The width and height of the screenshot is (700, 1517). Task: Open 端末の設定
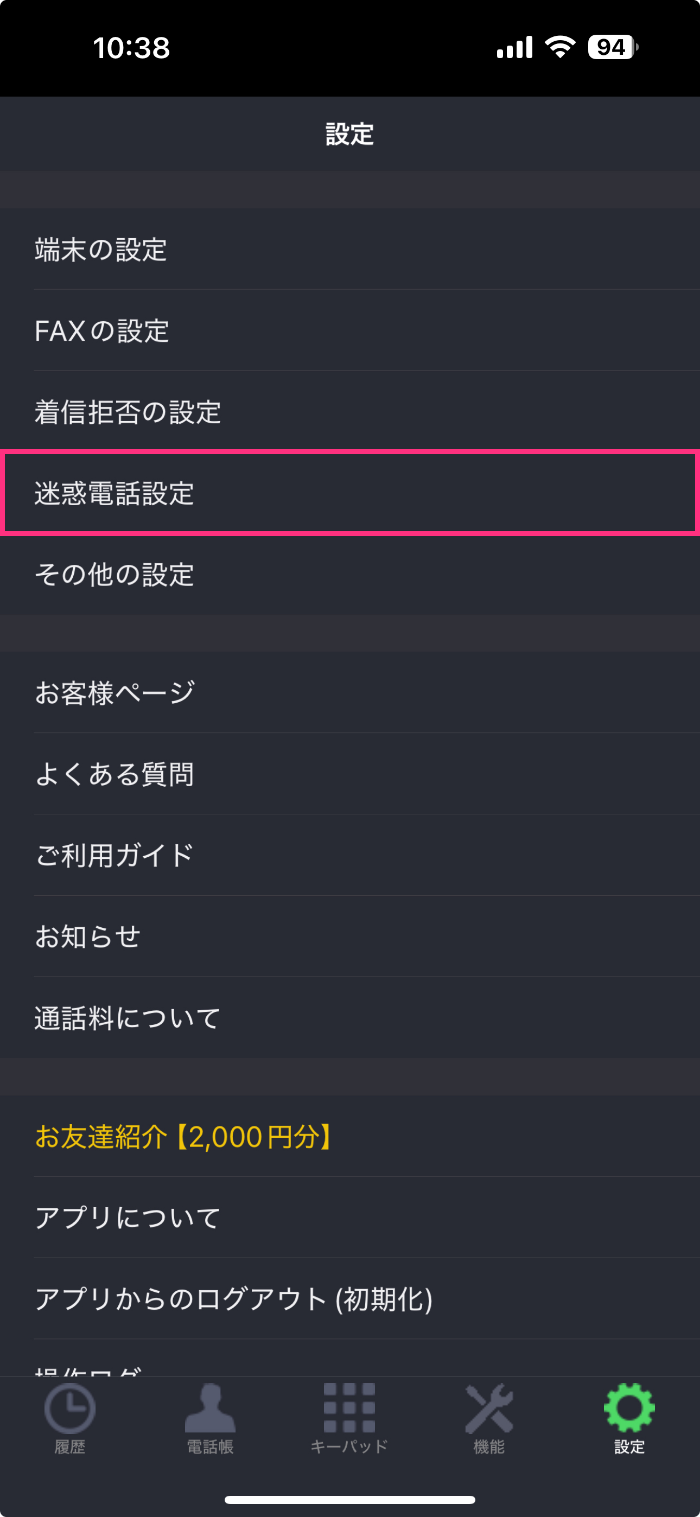(350, 249)
